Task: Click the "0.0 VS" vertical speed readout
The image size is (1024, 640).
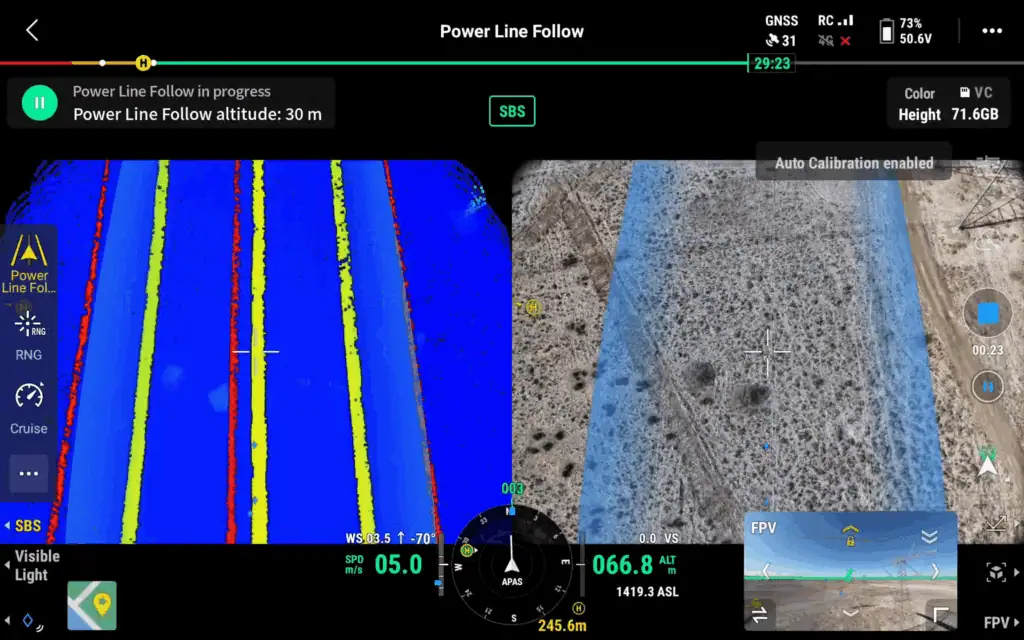Action: click(658, 538)
